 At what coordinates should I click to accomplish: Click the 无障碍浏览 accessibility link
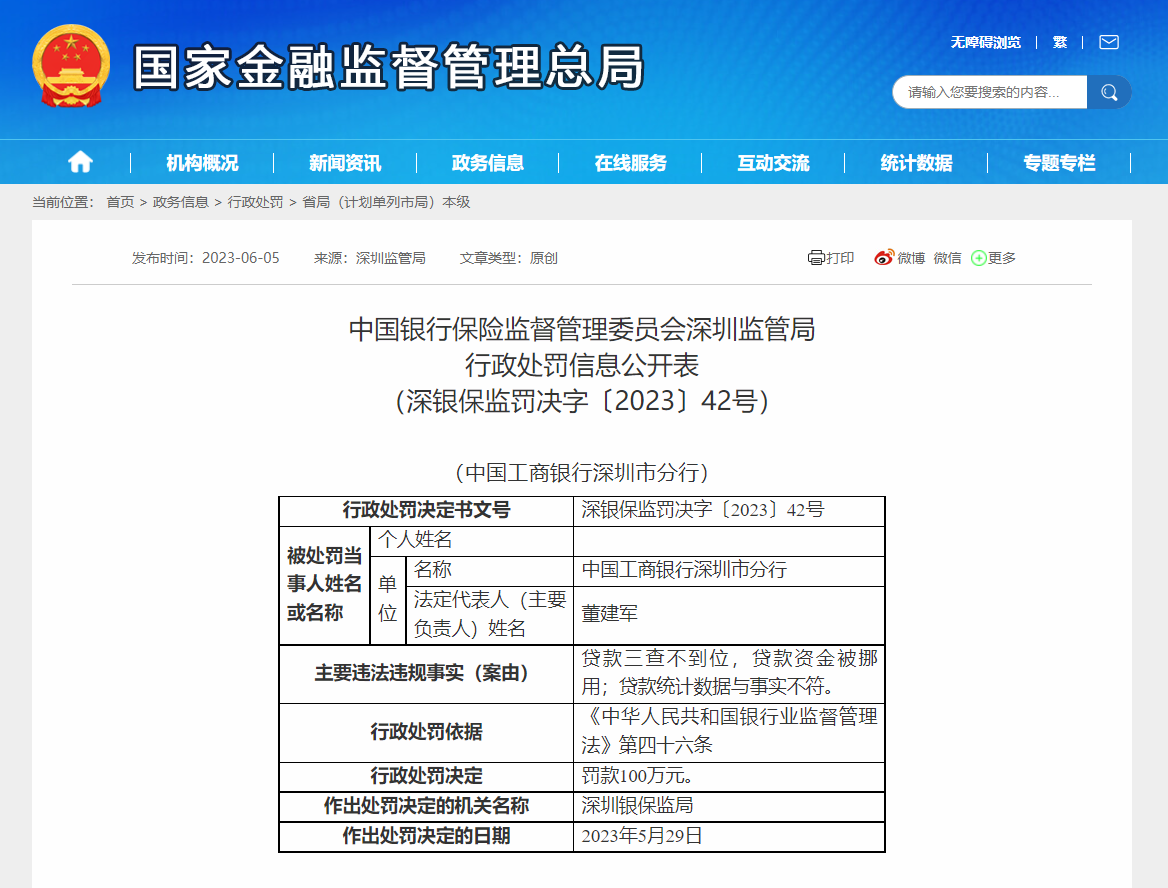click(986, 42)
